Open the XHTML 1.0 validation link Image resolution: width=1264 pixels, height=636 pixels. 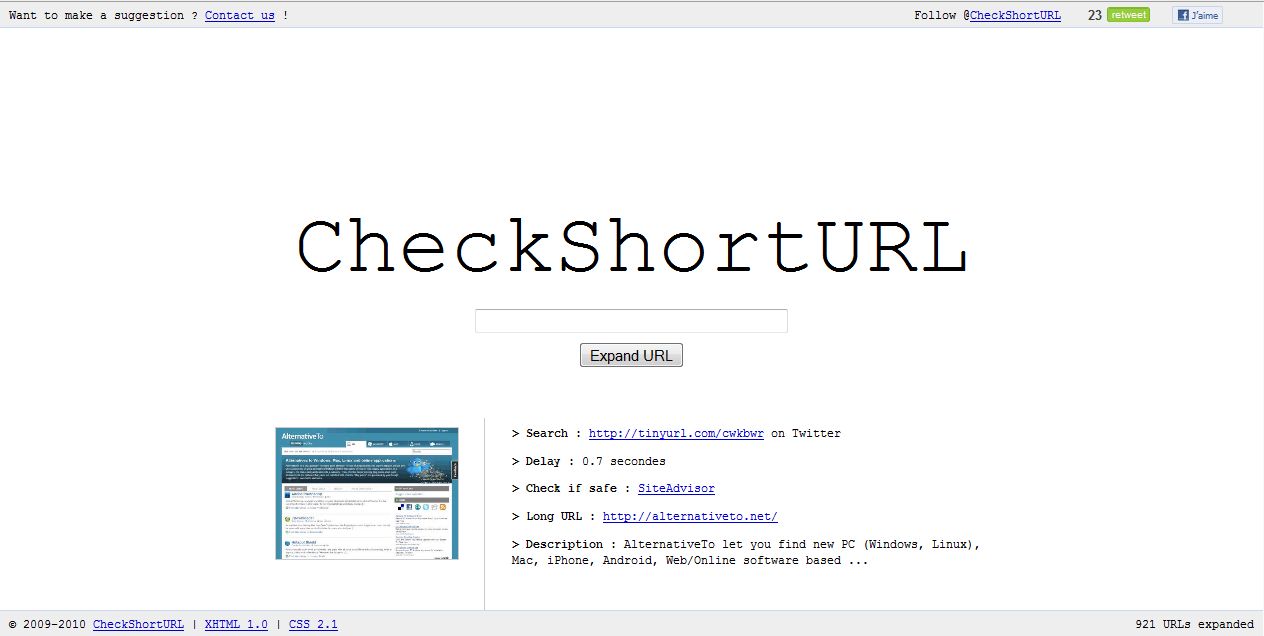click(x=236, y=624)
